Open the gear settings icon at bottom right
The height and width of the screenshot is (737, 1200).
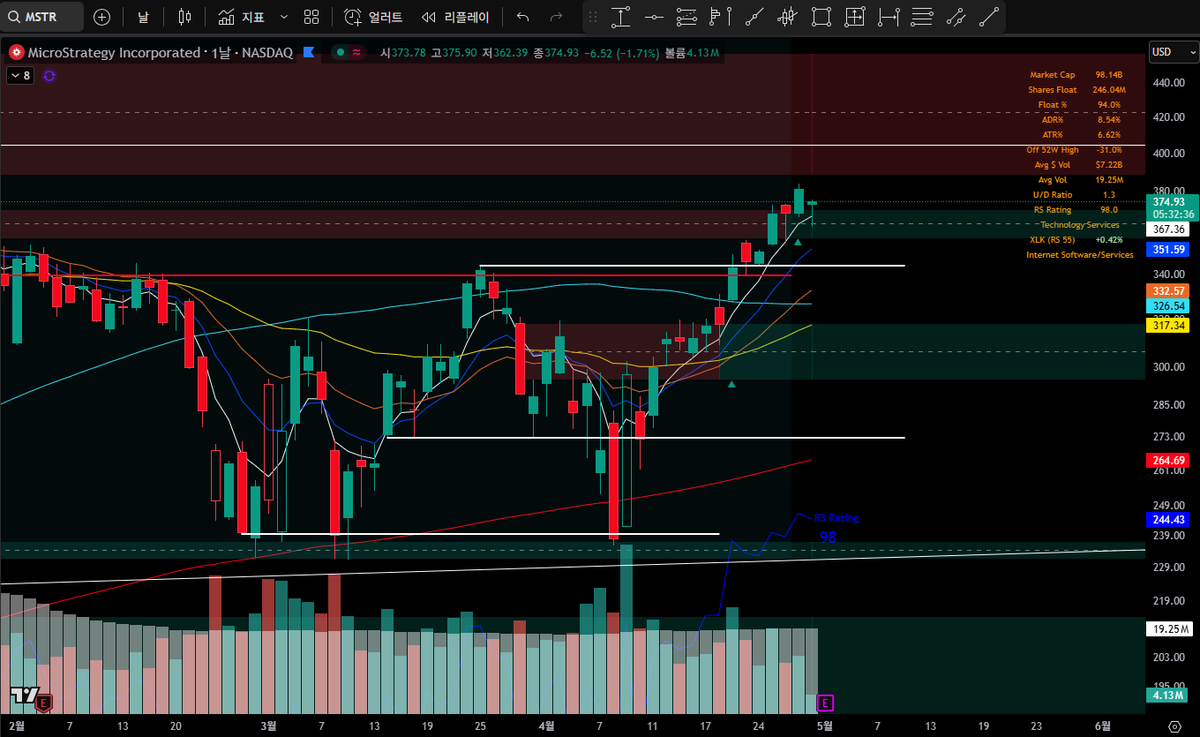pyautogui.click(x=1175, y=726)
